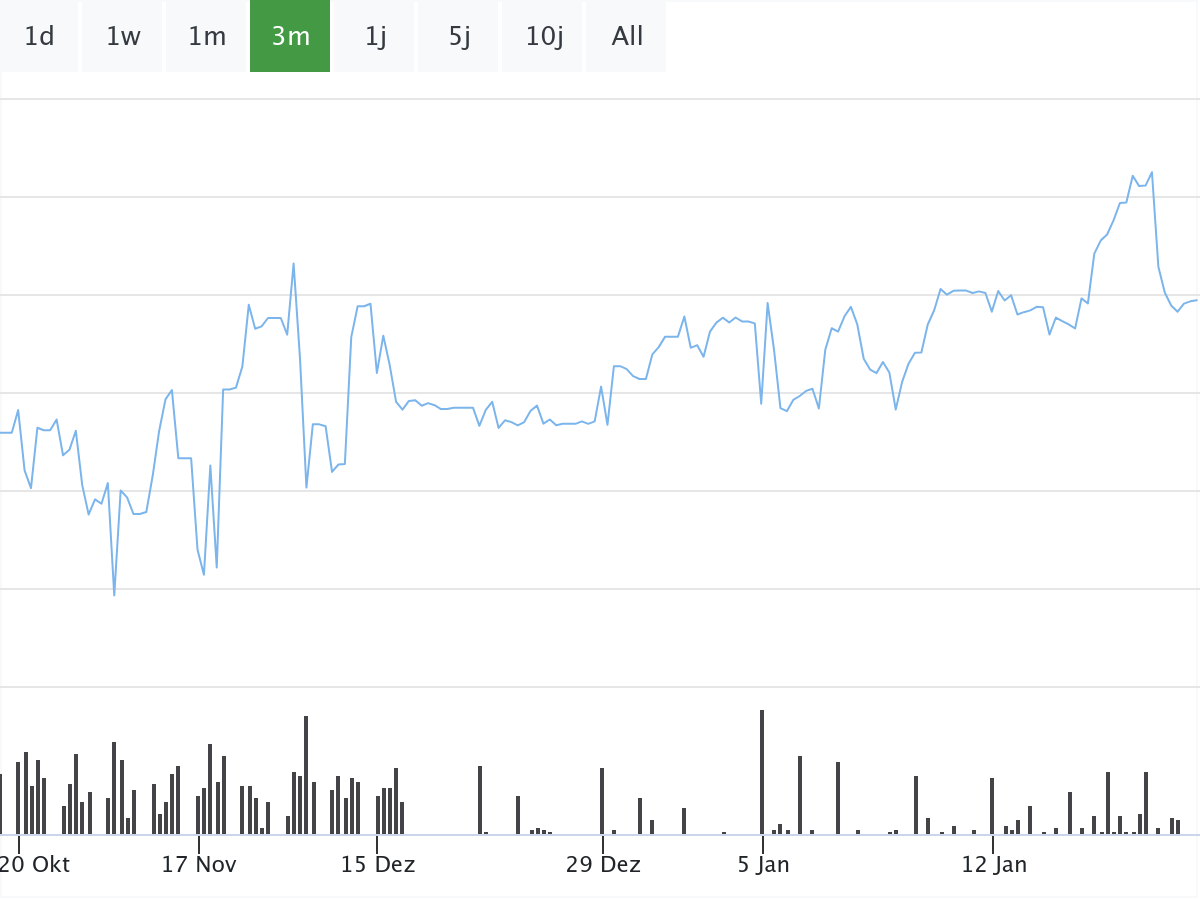The width and height of the screenshot is (1200, 900).
Task: Select the 15 Dez axis label
Action: pos(378,865)
